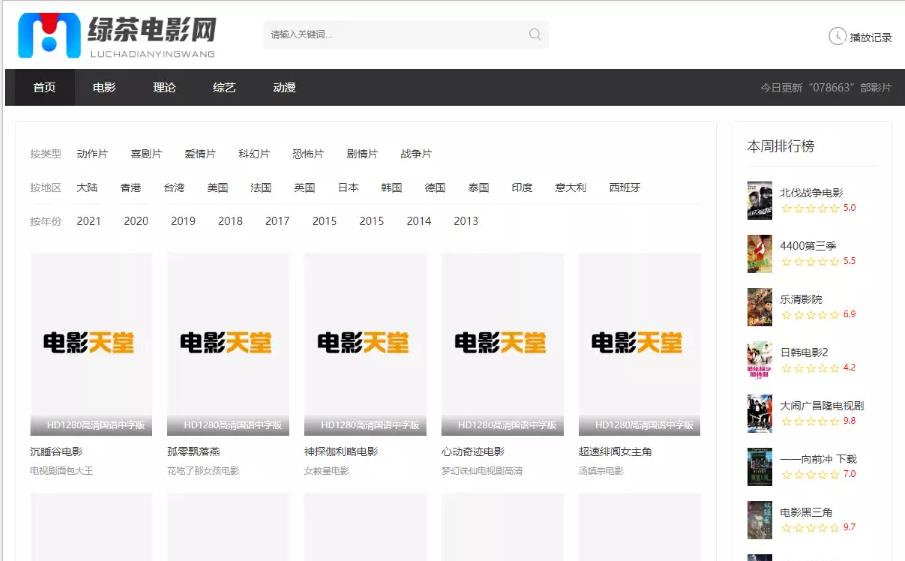Open poster above 神探伽利略电影
Viewport: 905px width, 561px height.
(x=365, y=344)
